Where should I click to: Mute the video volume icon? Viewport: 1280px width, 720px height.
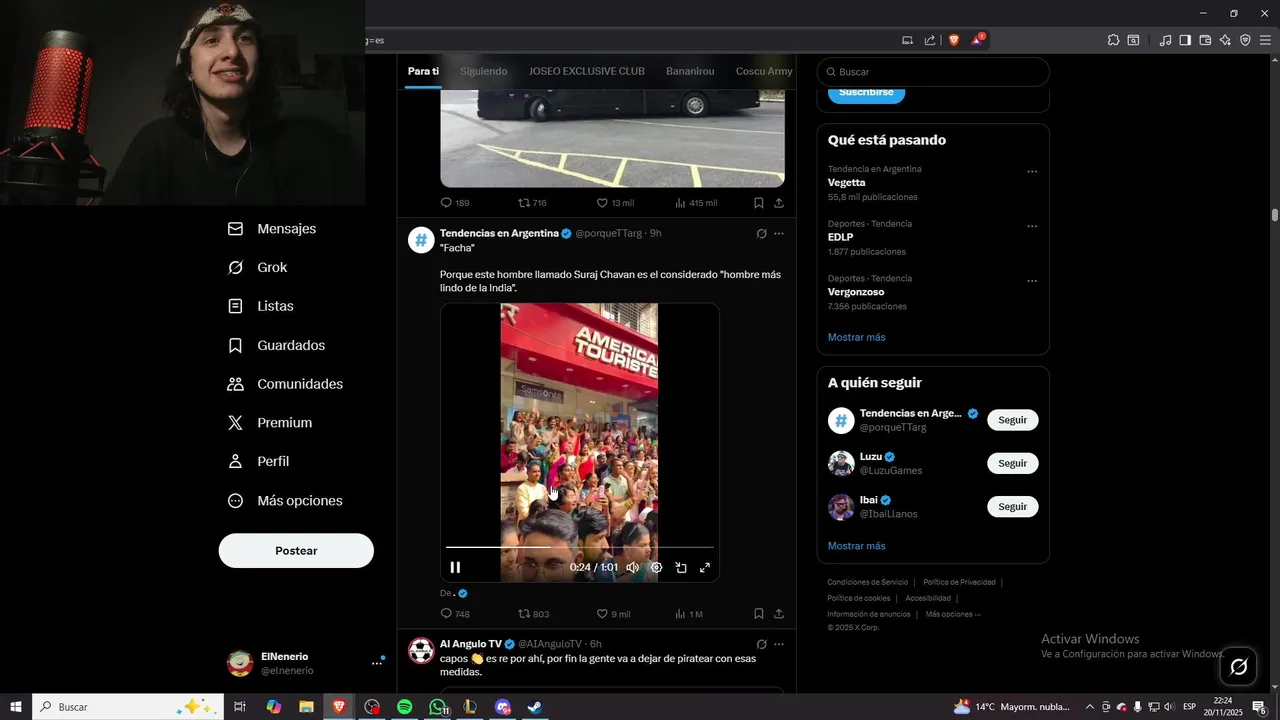[x=633, y=568]
